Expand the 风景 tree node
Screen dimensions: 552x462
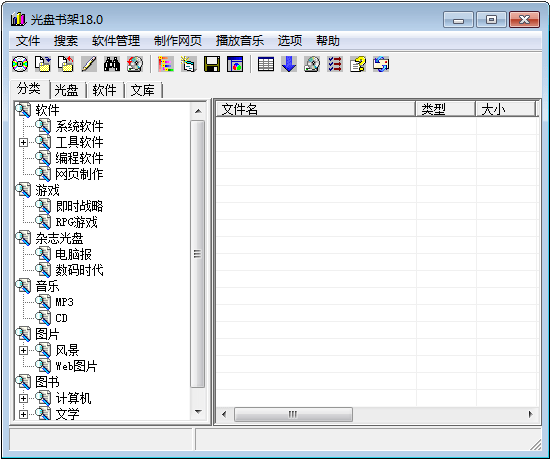23,351
